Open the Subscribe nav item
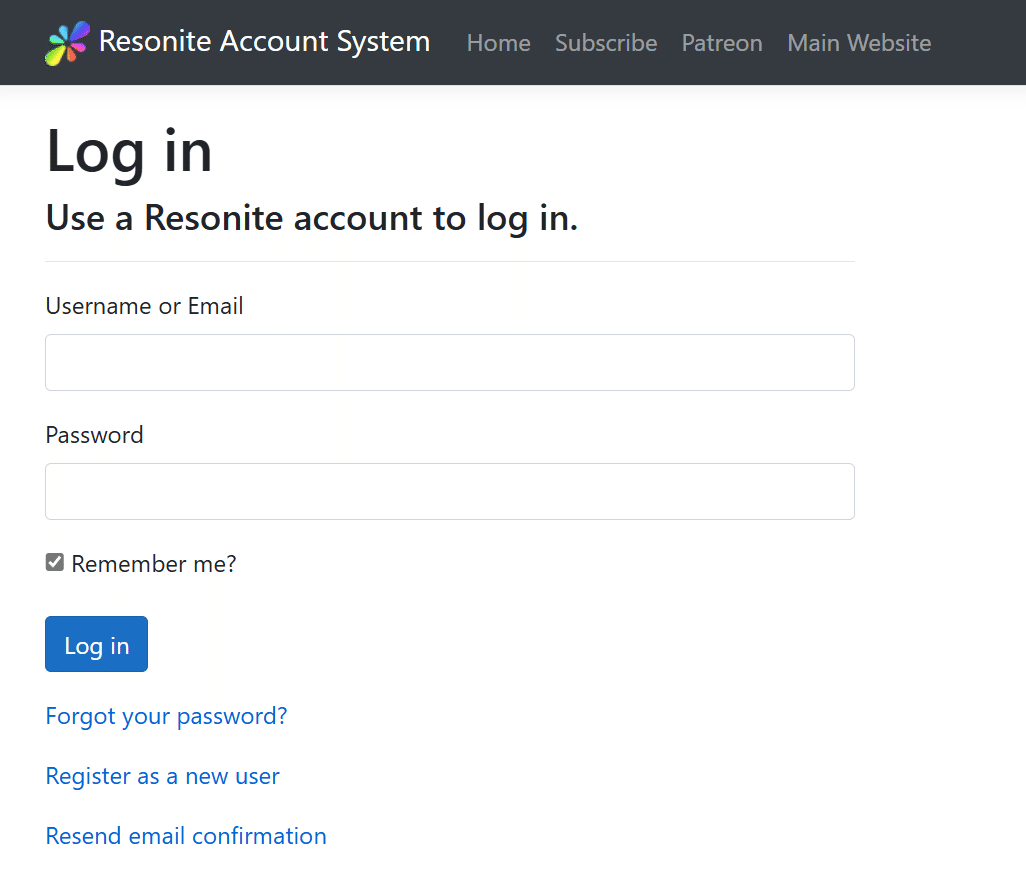The width and height of the screenshot is (1026, 896). pyautogui.click(x=606, y=43)
